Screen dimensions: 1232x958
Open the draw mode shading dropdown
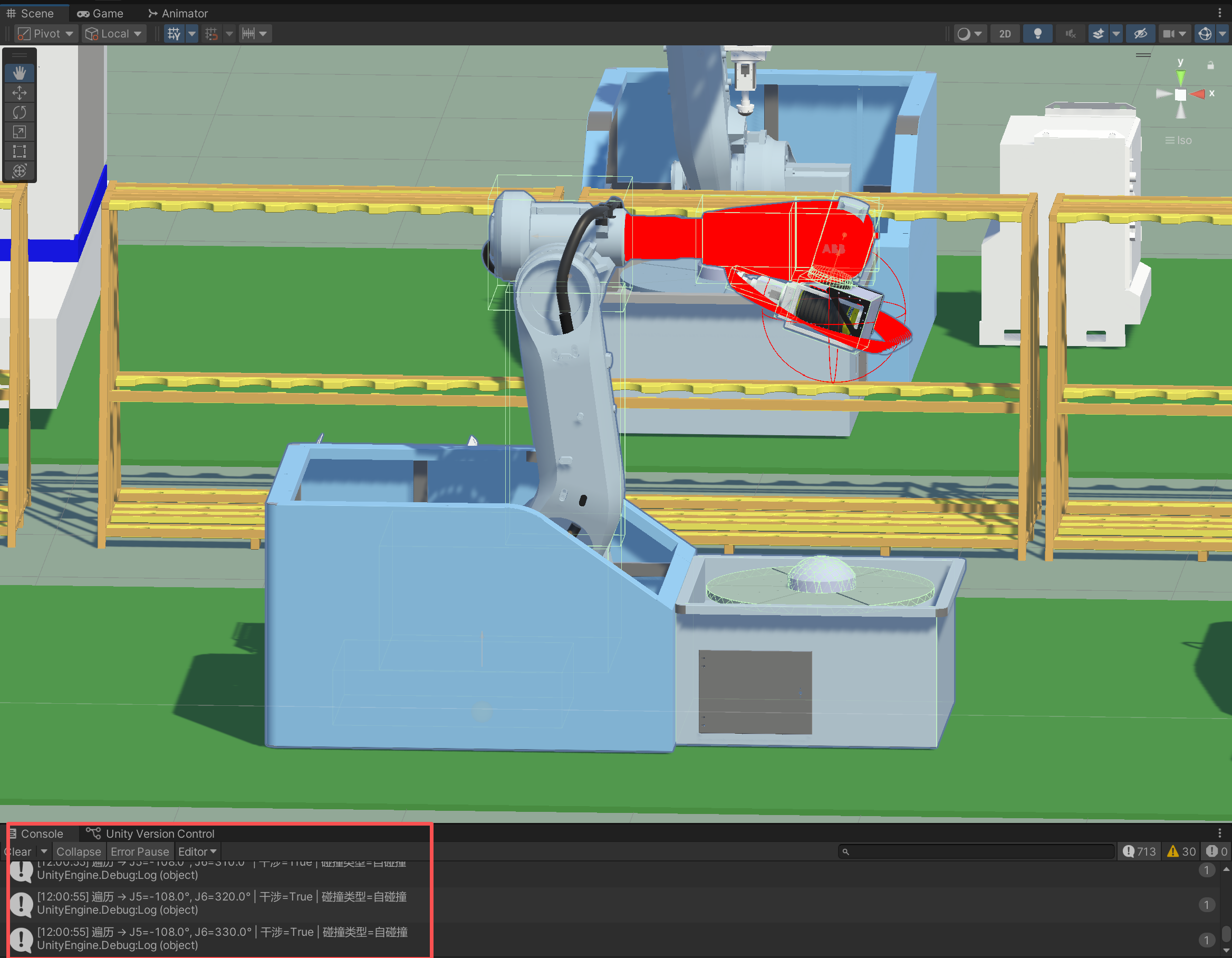click(x=970, y=34)
